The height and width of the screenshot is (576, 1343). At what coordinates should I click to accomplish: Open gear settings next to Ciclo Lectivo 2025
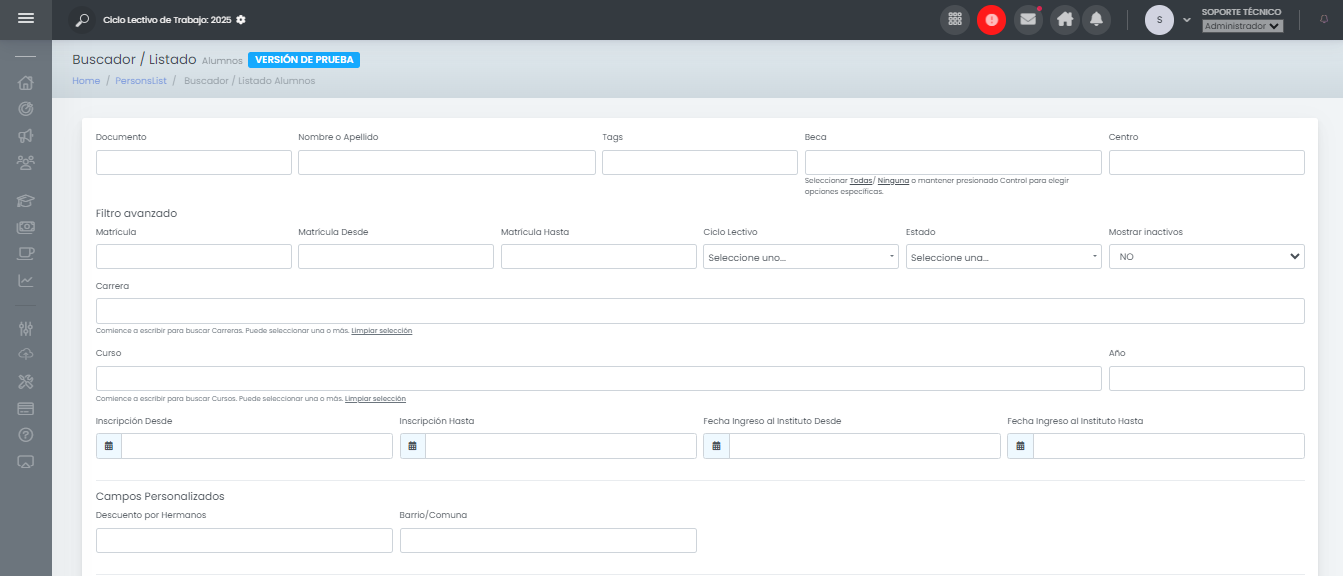pyautogui.click(x=241, y=20)
